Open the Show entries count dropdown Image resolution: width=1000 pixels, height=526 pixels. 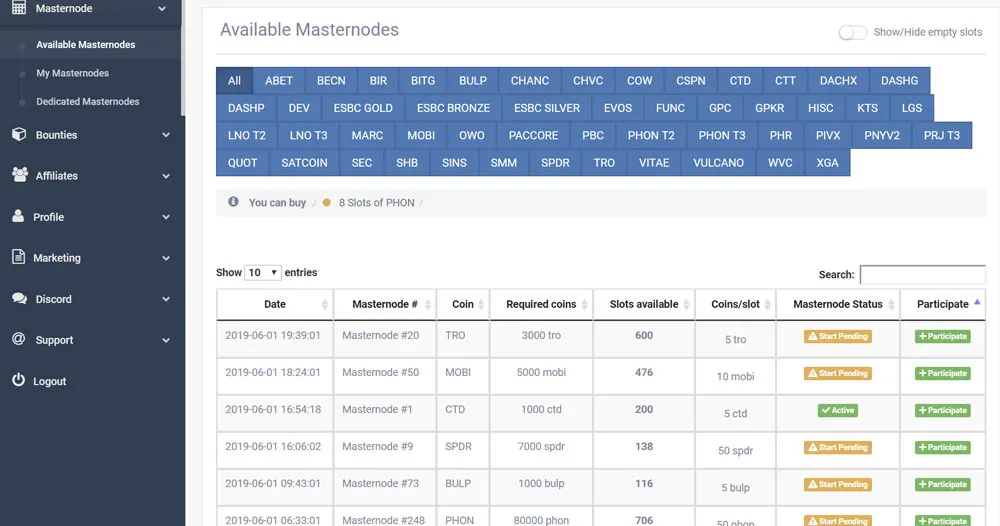[263, 272]
